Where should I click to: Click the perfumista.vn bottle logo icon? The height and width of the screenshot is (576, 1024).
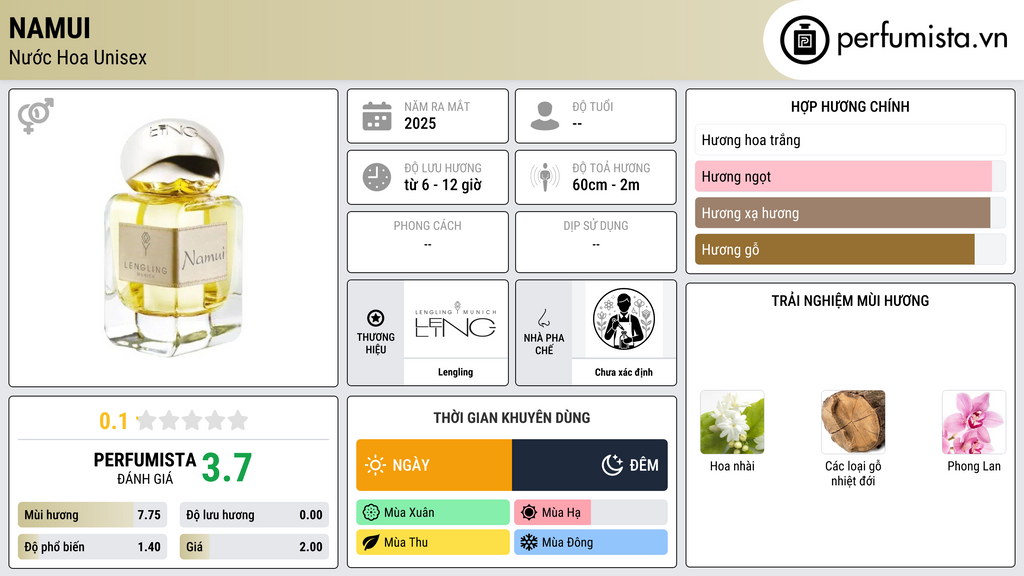coord(804,40)
